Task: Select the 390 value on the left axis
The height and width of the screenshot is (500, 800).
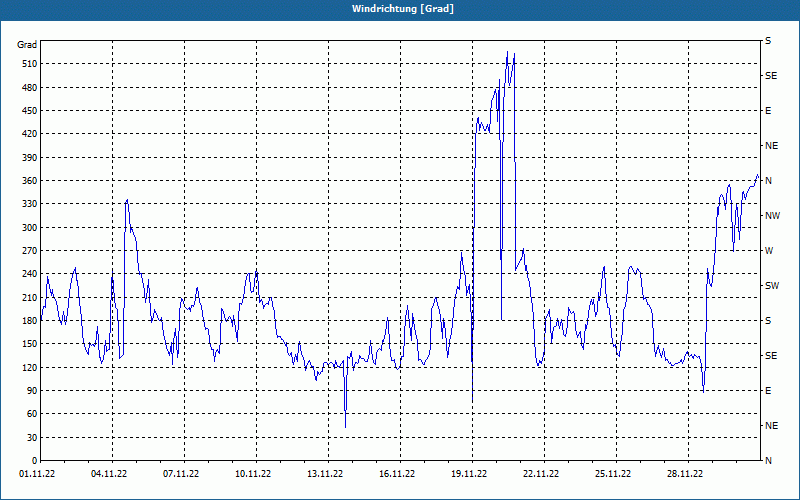Action: coord(30,157)
